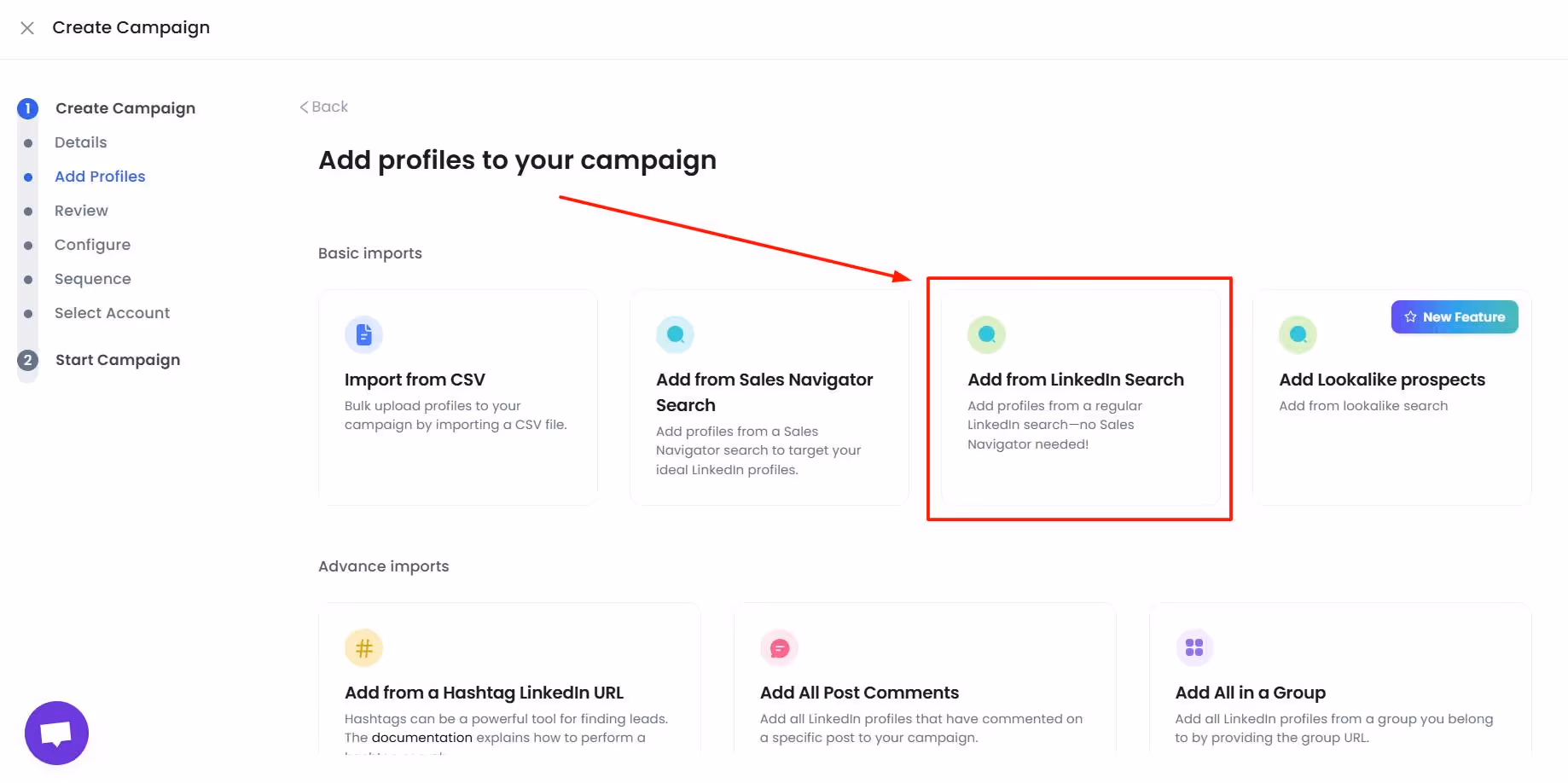Click the LinkedIn Search teal magnifier icon
The image size is (1568, 783).
tap(986, 334)
